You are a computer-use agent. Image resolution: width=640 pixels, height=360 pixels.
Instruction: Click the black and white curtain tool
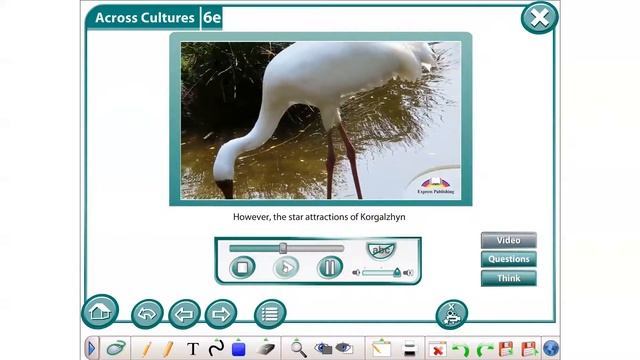pos(409,349)
